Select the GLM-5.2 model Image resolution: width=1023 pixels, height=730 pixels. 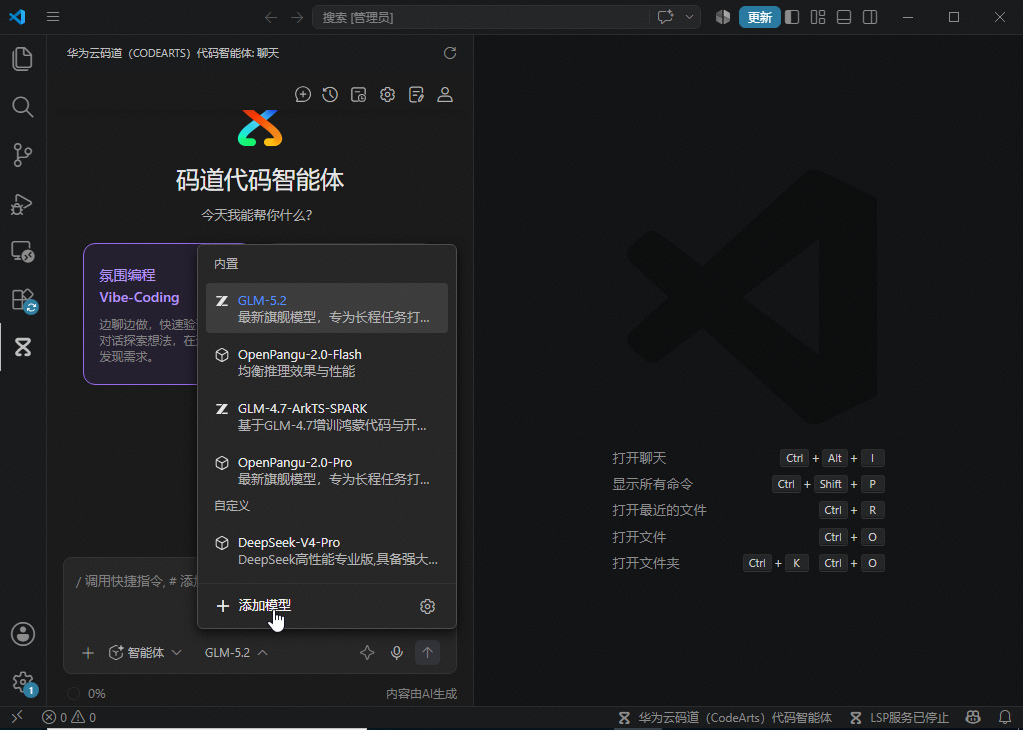(327, 308)
